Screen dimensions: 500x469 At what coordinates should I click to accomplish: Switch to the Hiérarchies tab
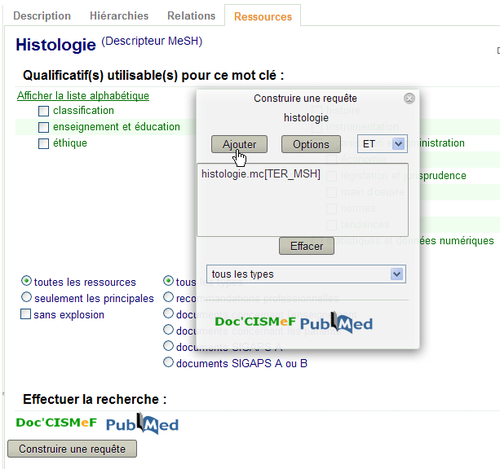click(119, 16)
